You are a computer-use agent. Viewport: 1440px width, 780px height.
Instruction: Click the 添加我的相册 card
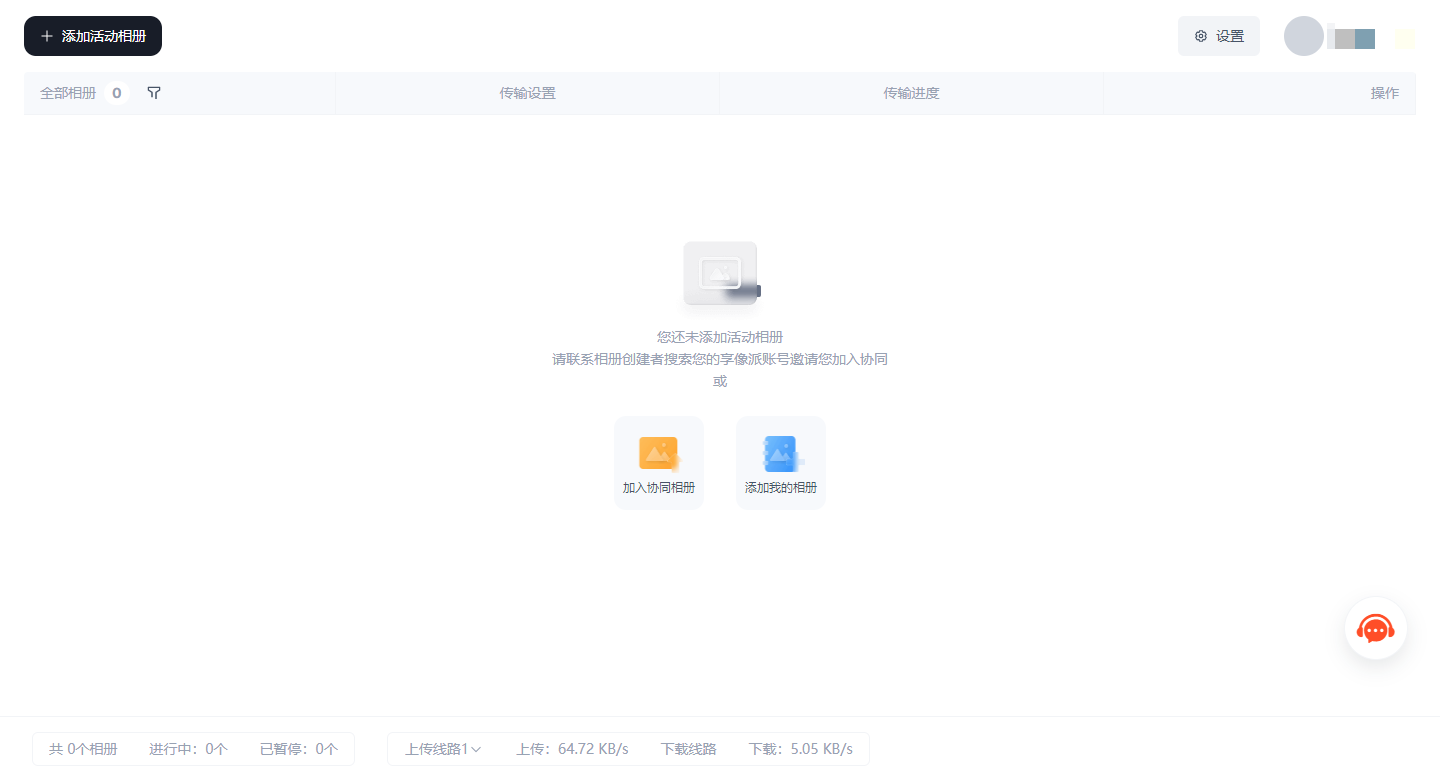coord(781,463)
